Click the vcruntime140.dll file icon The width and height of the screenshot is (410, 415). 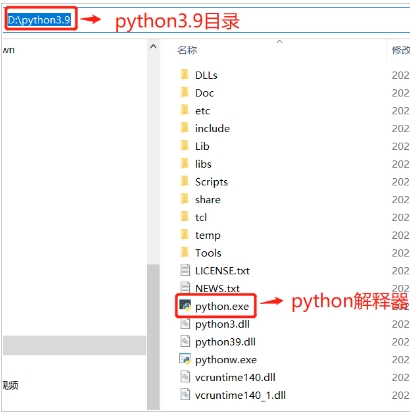tap(185, 377)
